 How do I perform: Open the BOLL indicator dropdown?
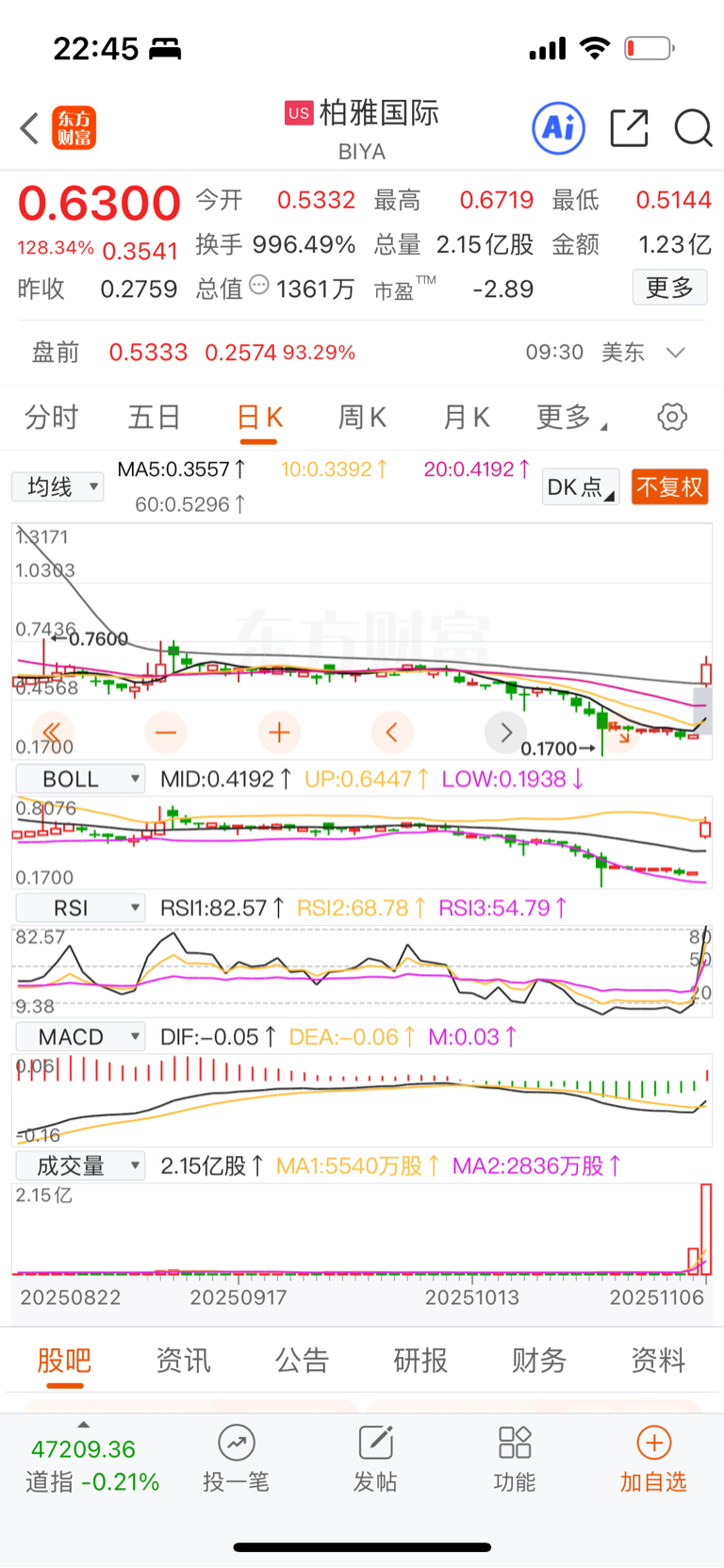pos(80,779)
